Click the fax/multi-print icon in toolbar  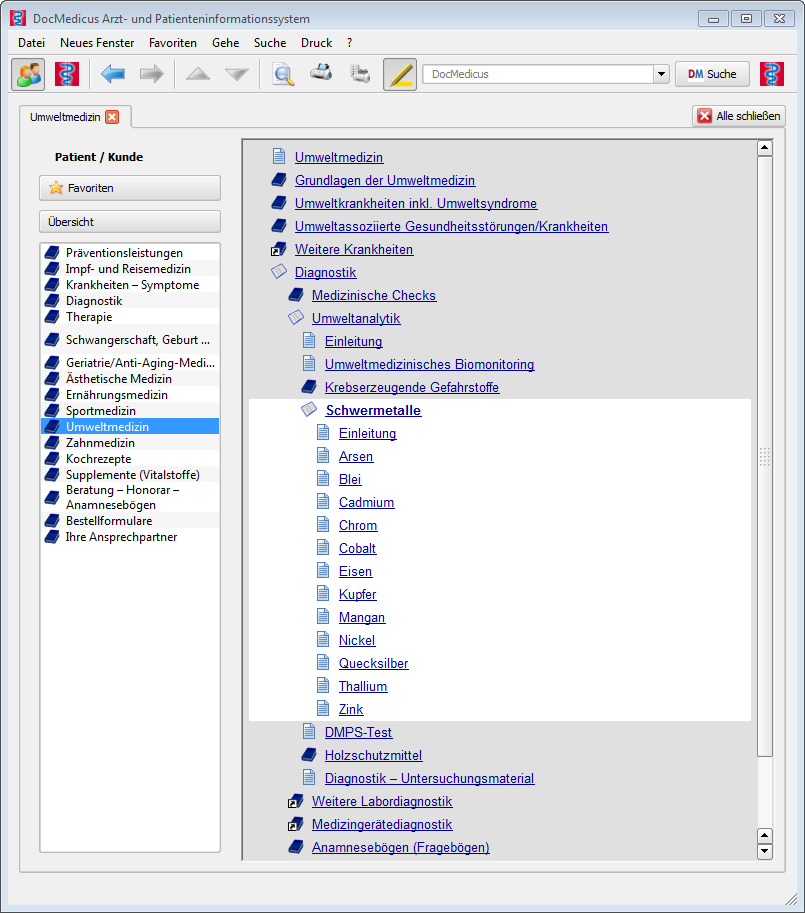(360, 74)
